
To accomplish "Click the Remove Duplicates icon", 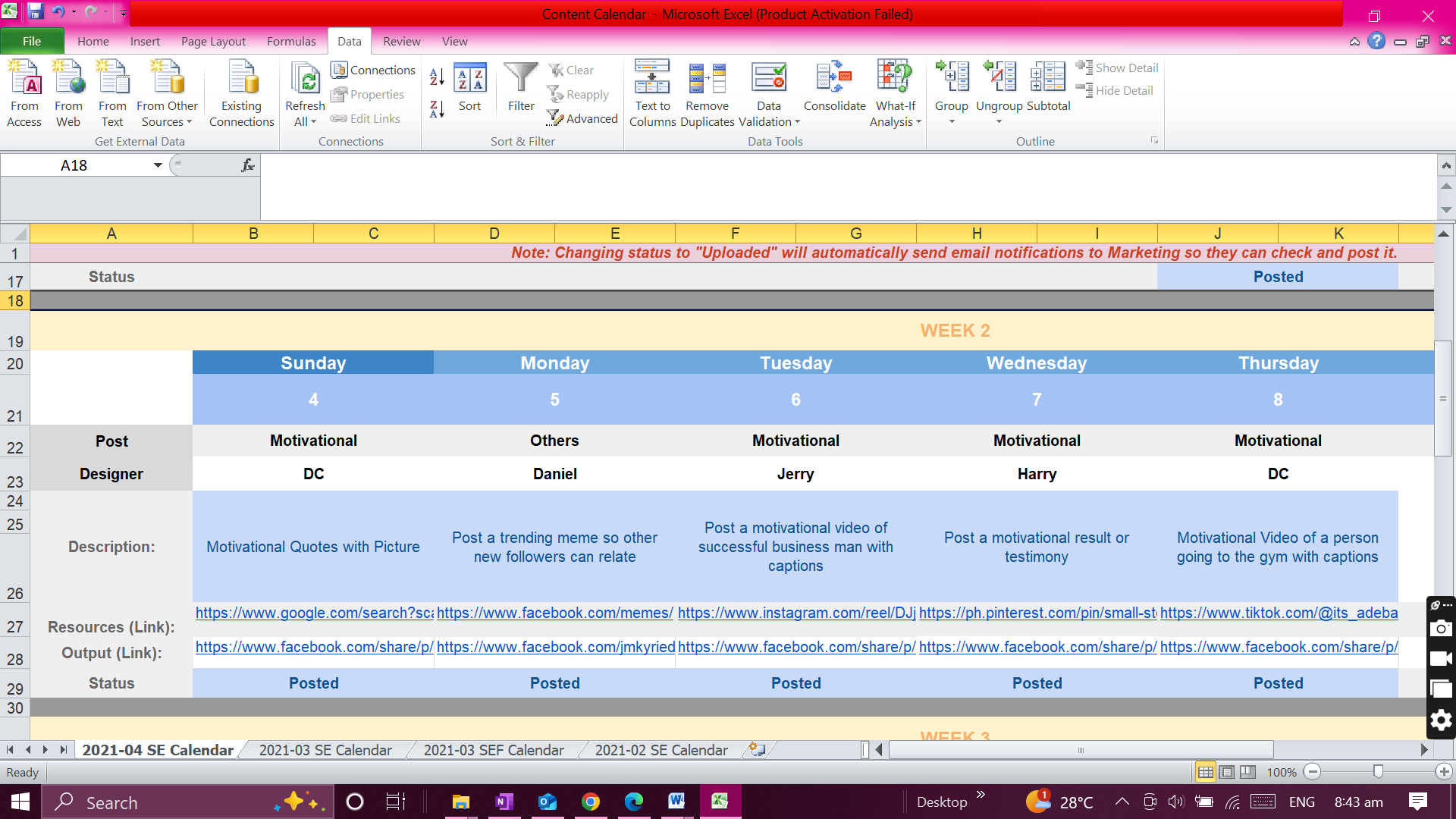I will pyautogui.click(x=707, y=80).
